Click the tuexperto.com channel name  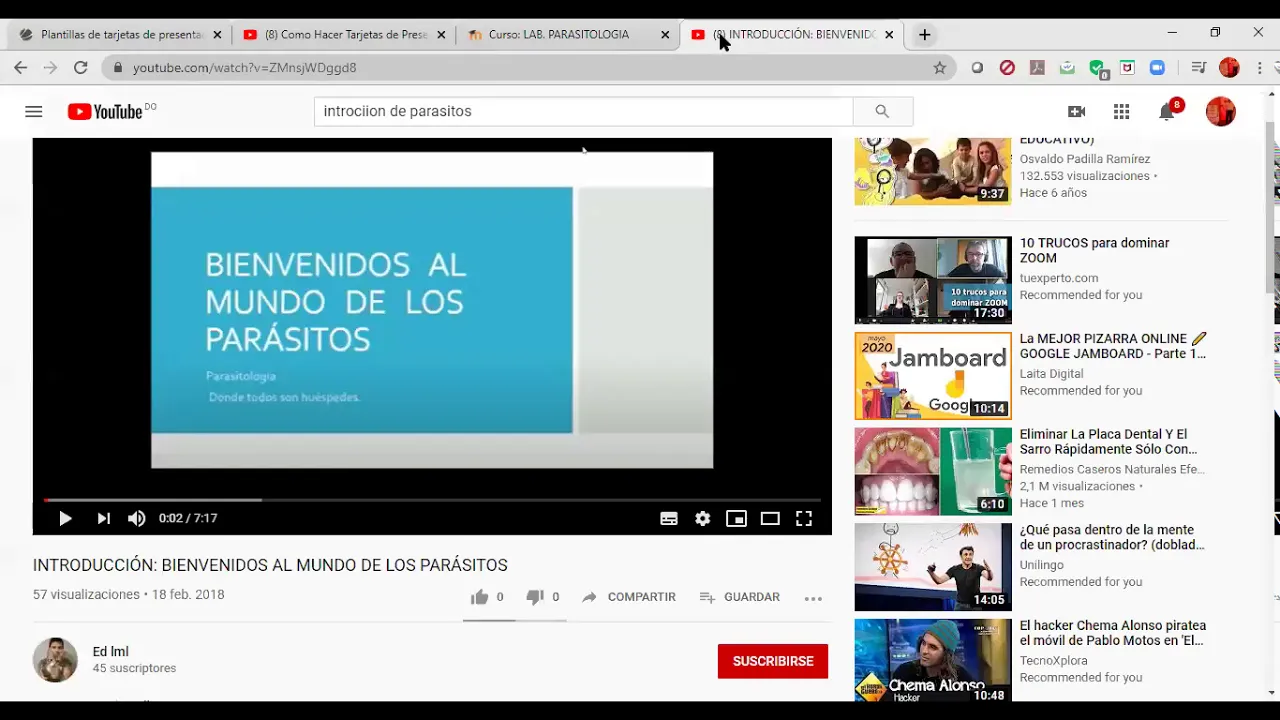1059,278
